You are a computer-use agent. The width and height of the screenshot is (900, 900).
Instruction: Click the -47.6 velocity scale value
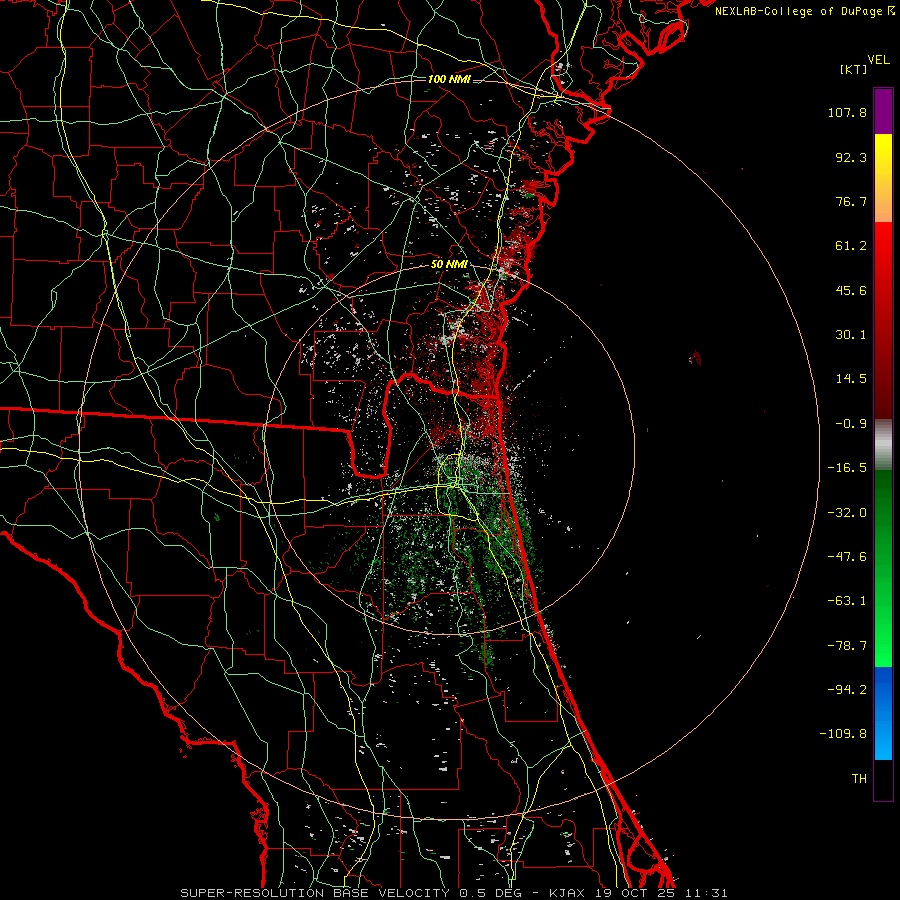point(847,557)
